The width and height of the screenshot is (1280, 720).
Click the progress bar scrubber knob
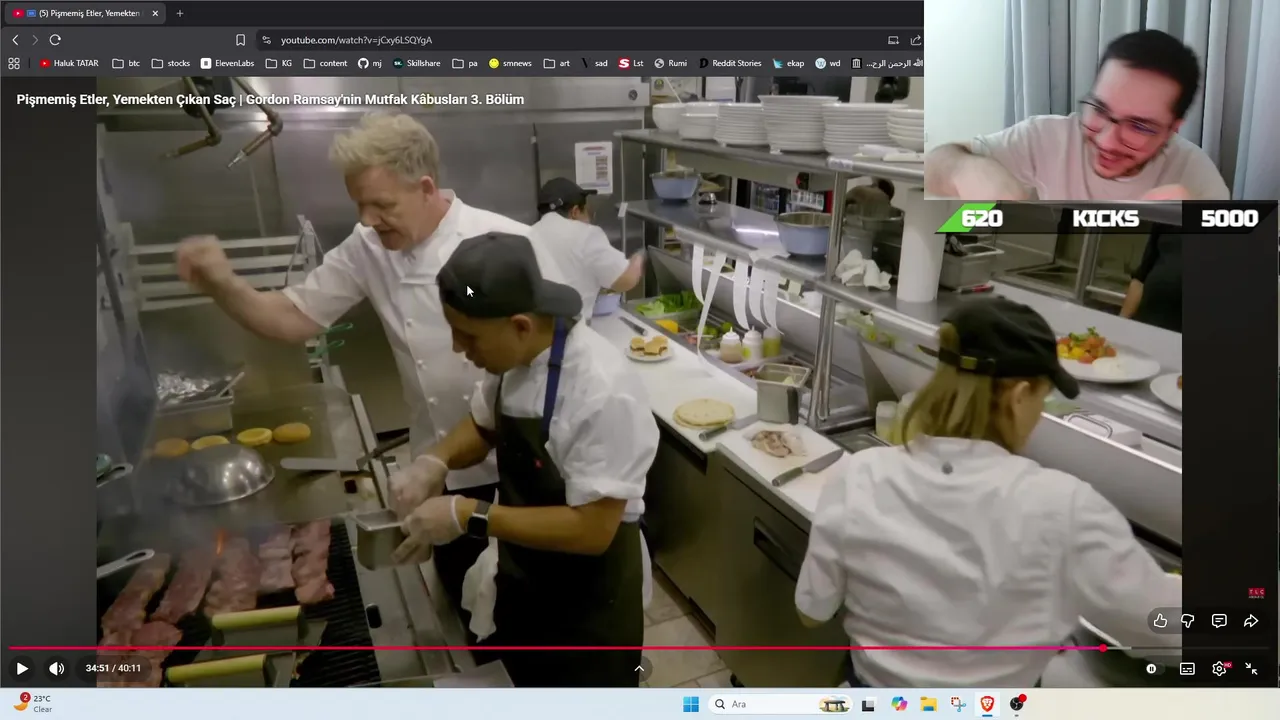point(1103,648)
